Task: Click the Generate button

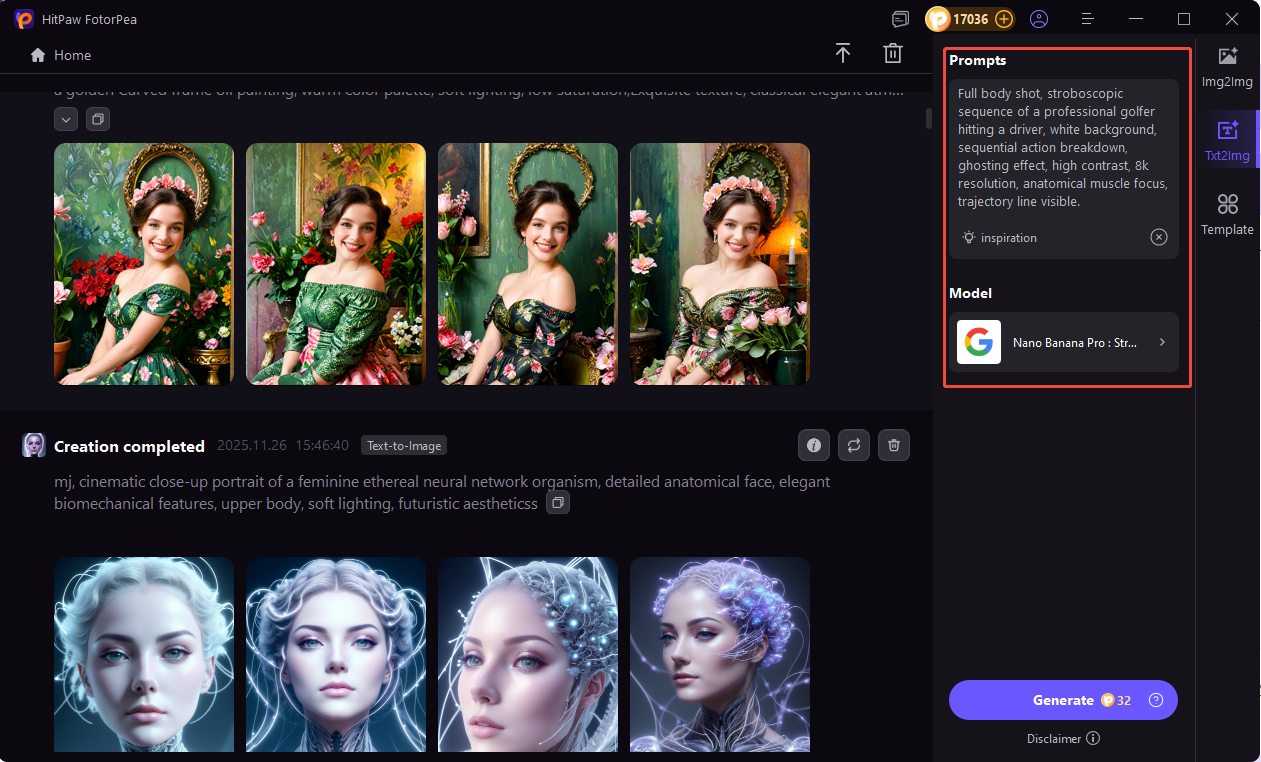Action: (1063, 700)
